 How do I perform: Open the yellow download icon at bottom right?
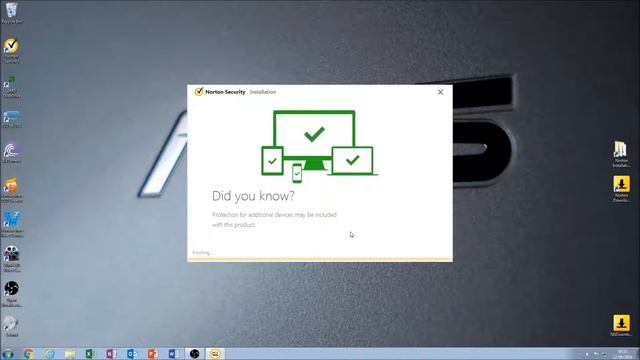[621, 326]
